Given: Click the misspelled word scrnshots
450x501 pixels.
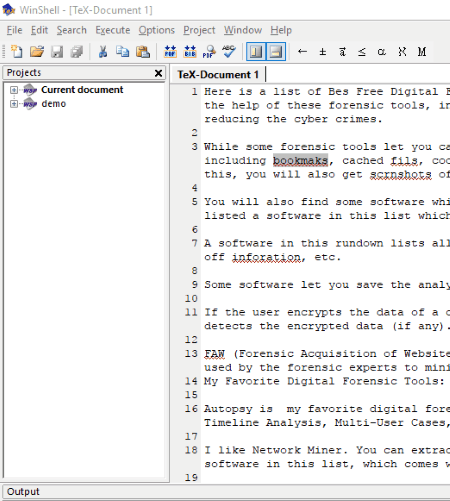Looking at the screenshot, I should point(401,174).
